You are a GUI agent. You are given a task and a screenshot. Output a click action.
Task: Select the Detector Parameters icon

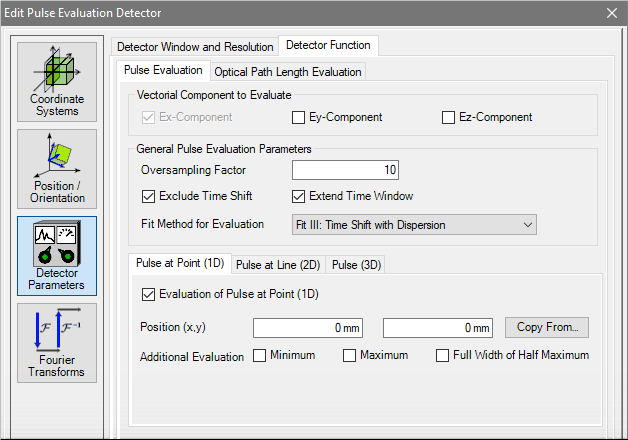tap(57, 256)
